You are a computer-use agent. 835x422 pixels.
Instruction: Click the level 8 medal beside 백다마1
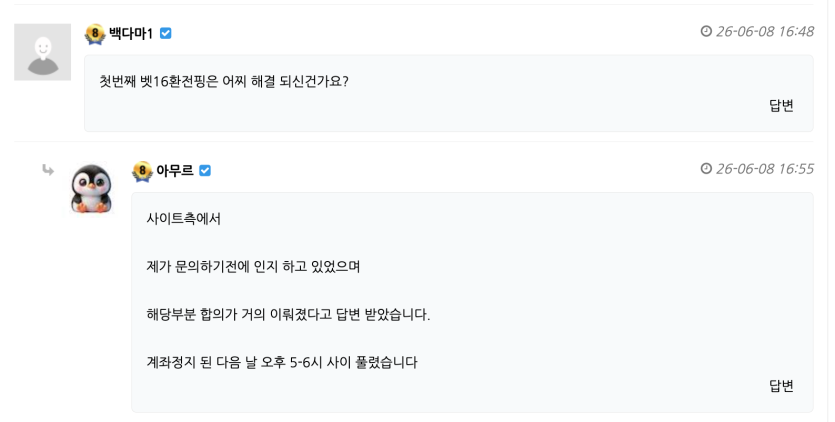click(x=95, y=34)
